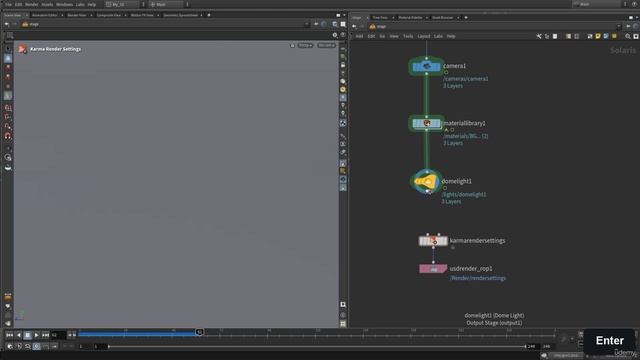Stop timeline playback
The width and height of the screenshot is (640, 360).
27,335
